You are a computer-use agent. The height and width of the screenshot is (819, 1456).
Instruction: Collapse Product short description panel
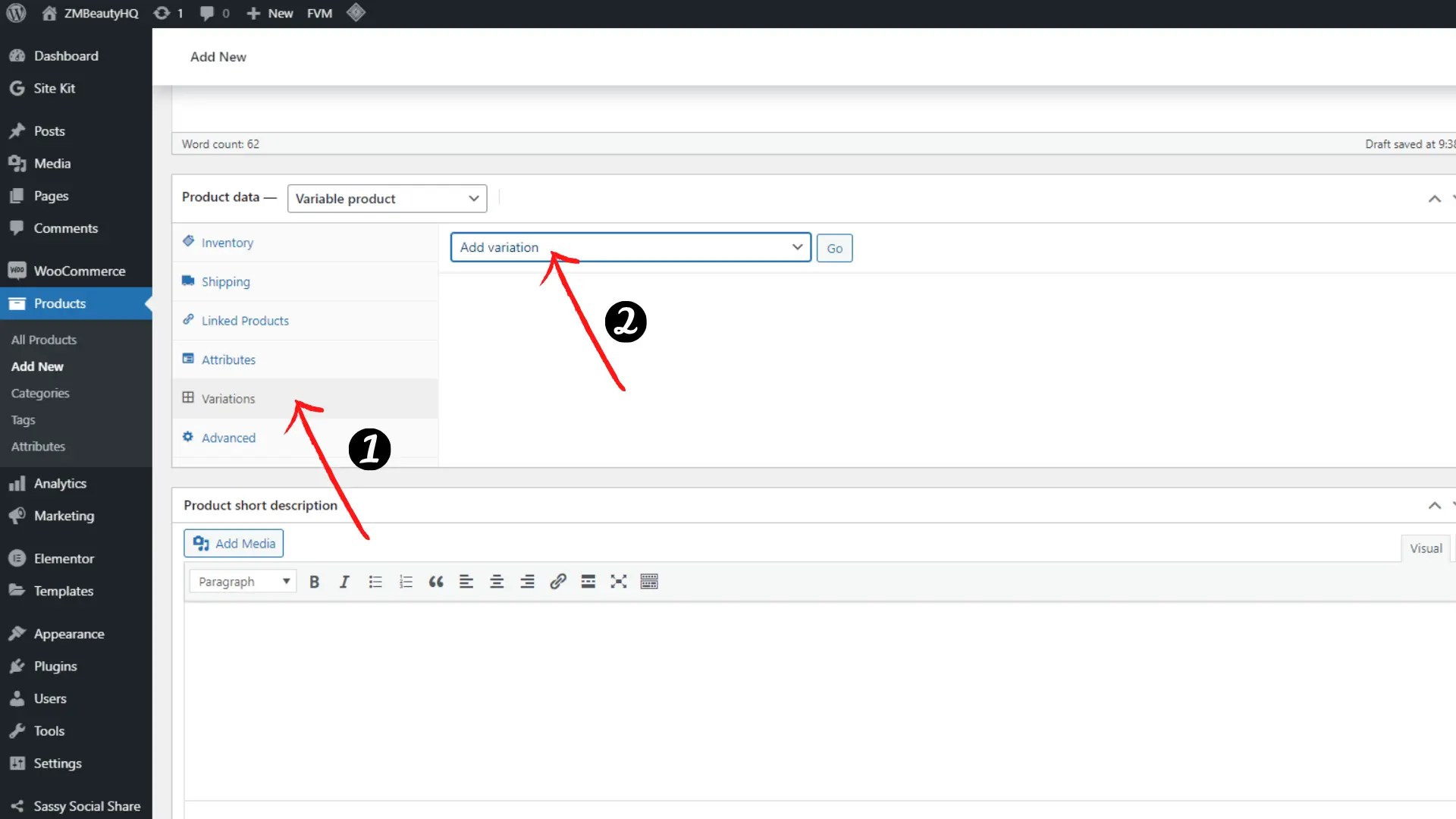1434,505
